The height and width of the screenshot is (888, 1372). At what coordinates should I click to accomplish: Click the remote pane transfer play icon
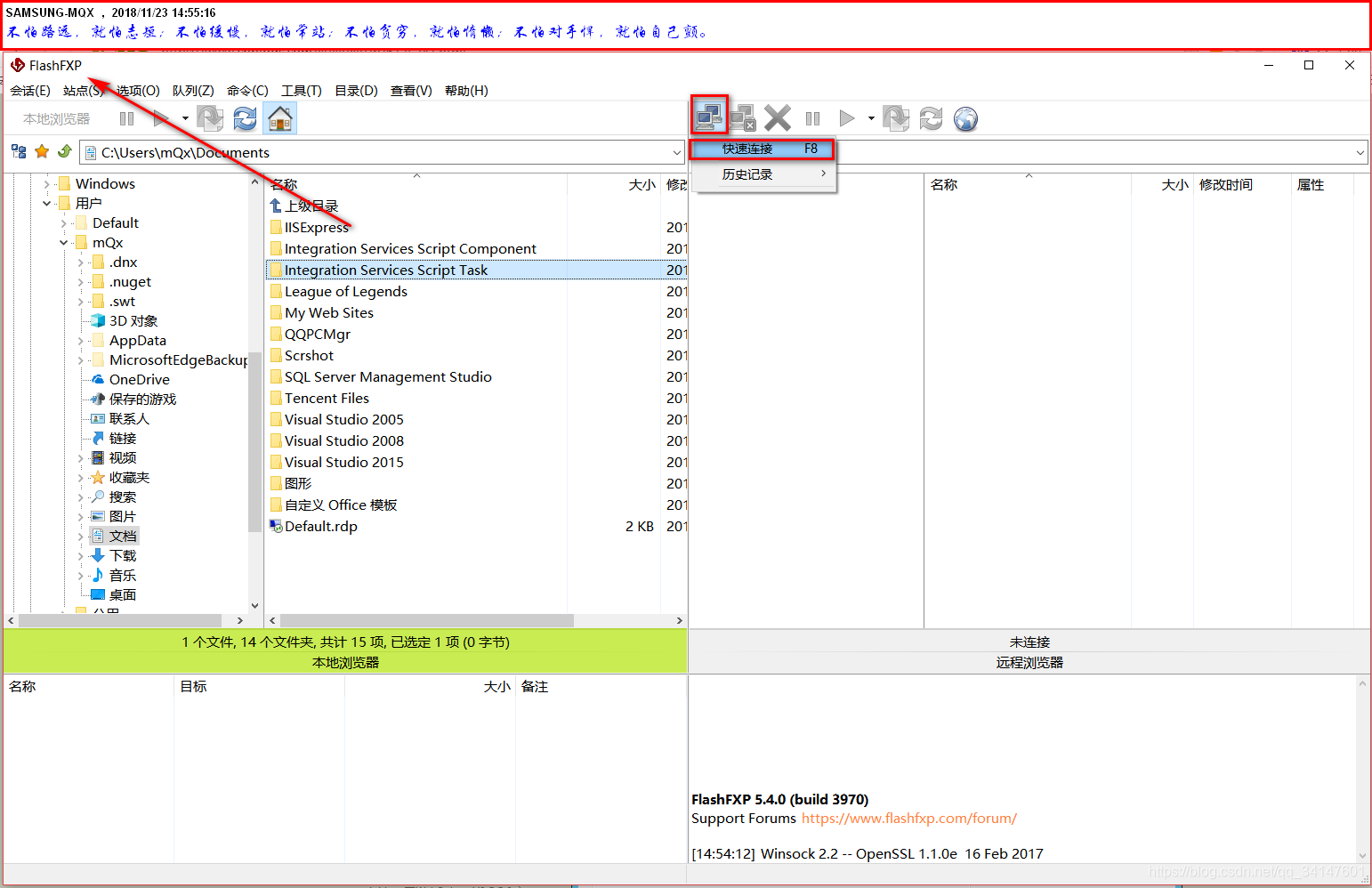[847, 118]
